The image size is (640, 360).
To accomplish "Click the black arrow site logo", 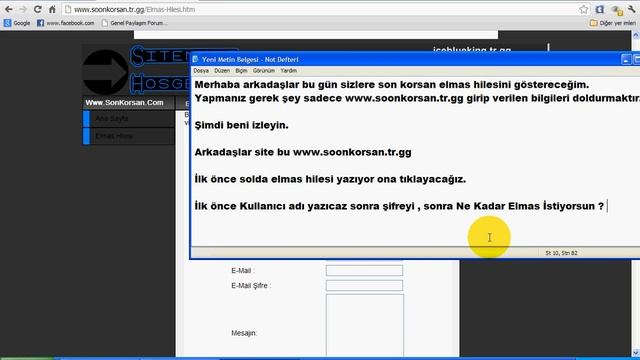I will pos(105,72).
